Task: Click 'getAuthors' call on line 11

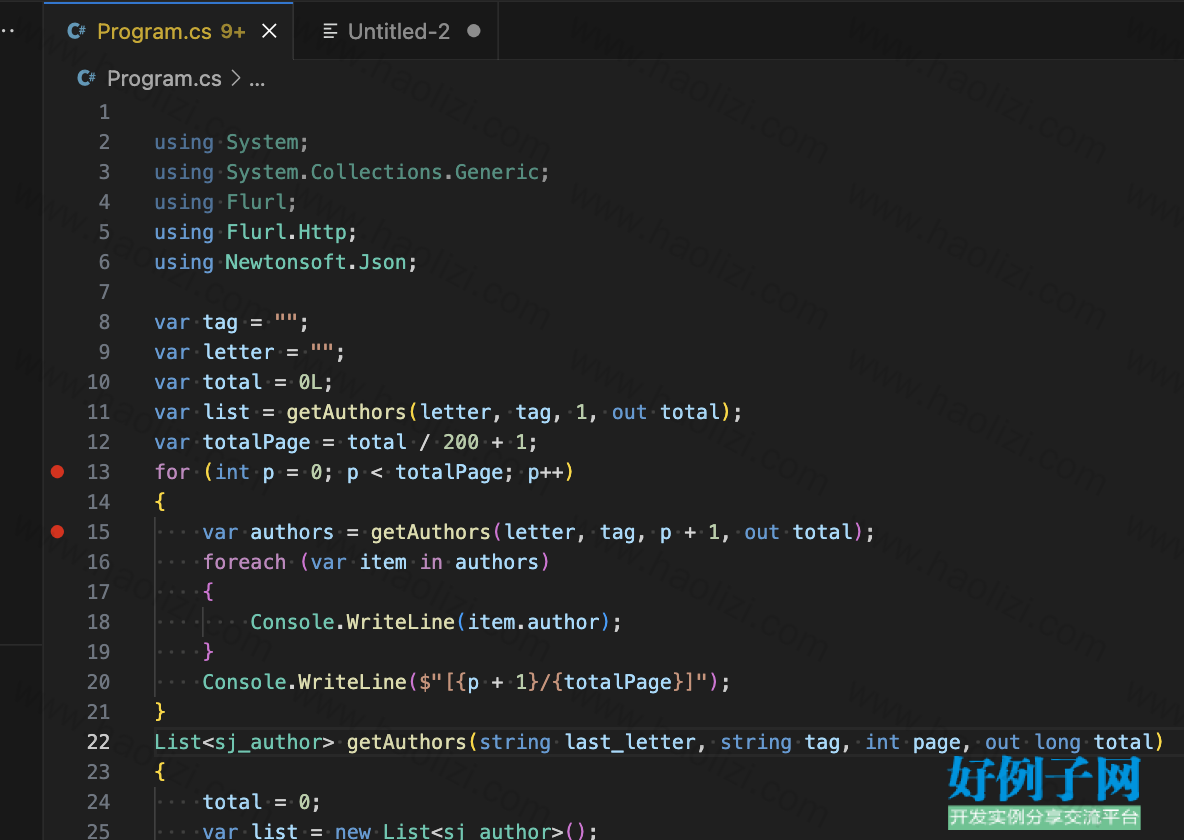Action: [346, 412]
